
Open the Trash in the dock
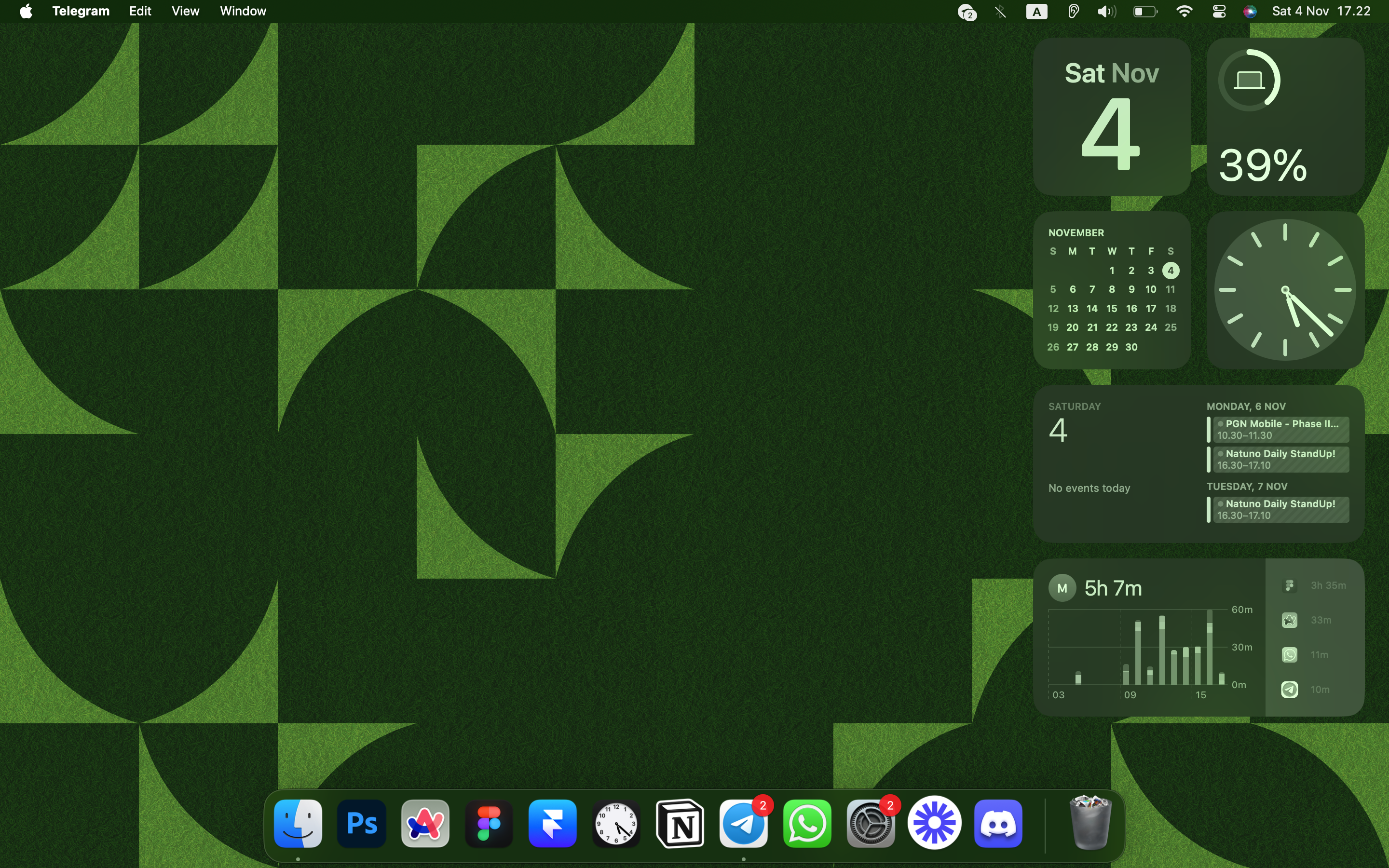(1090, 822)
